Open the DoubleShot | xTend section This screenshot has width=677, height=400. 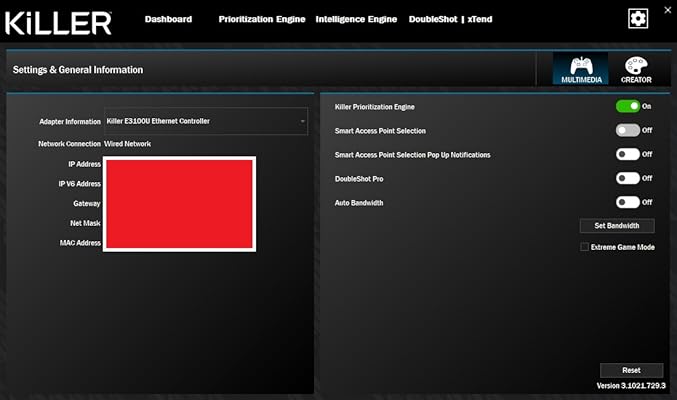click(451, 19)
